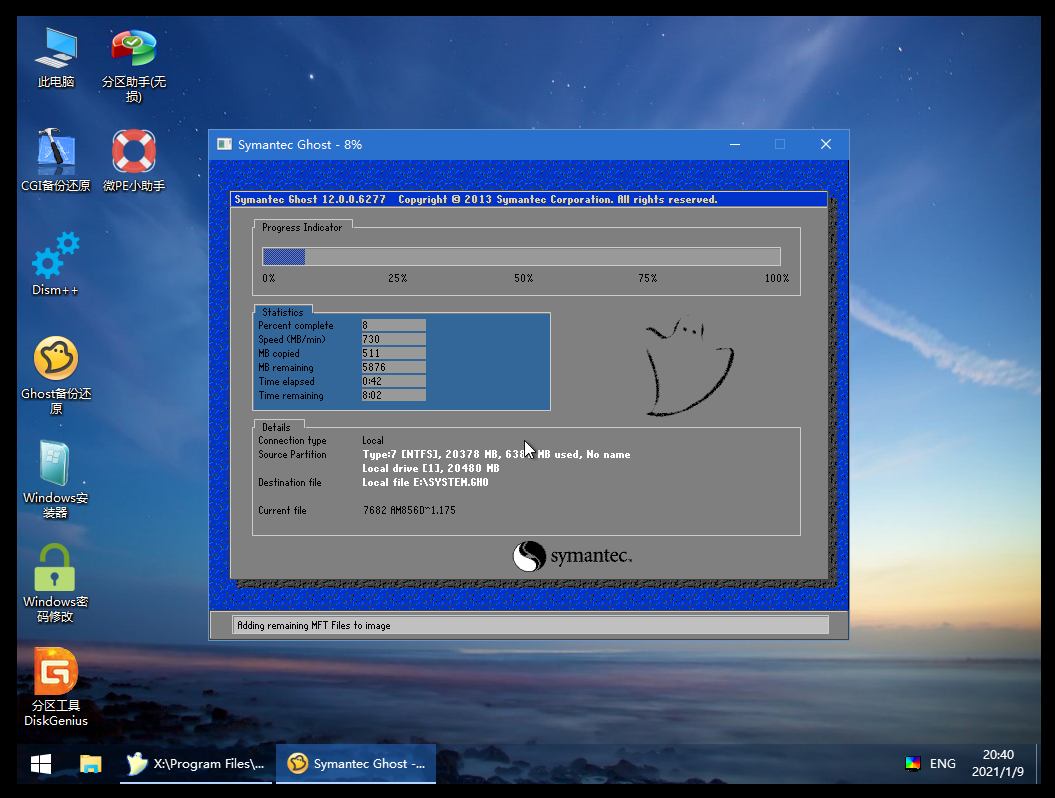Click the Speed value 730
Image resolution: width=1055 pixels, height=798 pixels.
point(394,339)
